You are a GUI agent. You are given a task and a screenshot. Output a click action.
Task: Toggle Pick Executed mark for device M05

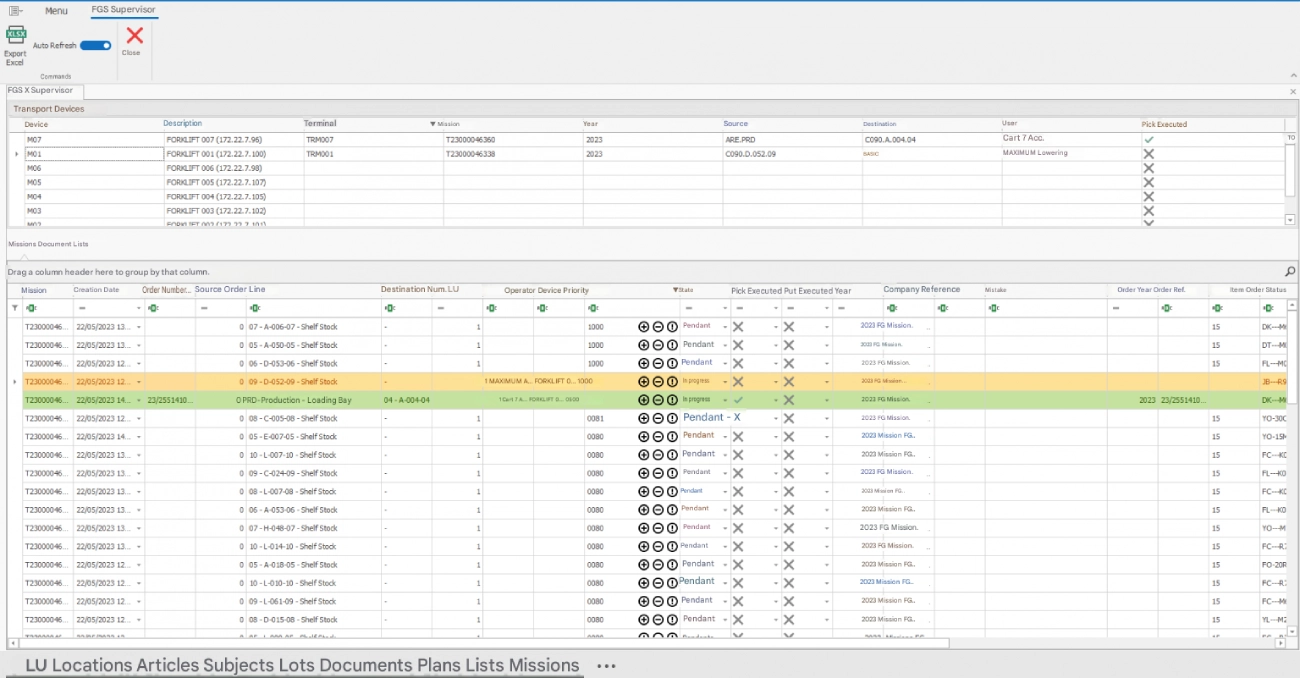pos(1148,183)
